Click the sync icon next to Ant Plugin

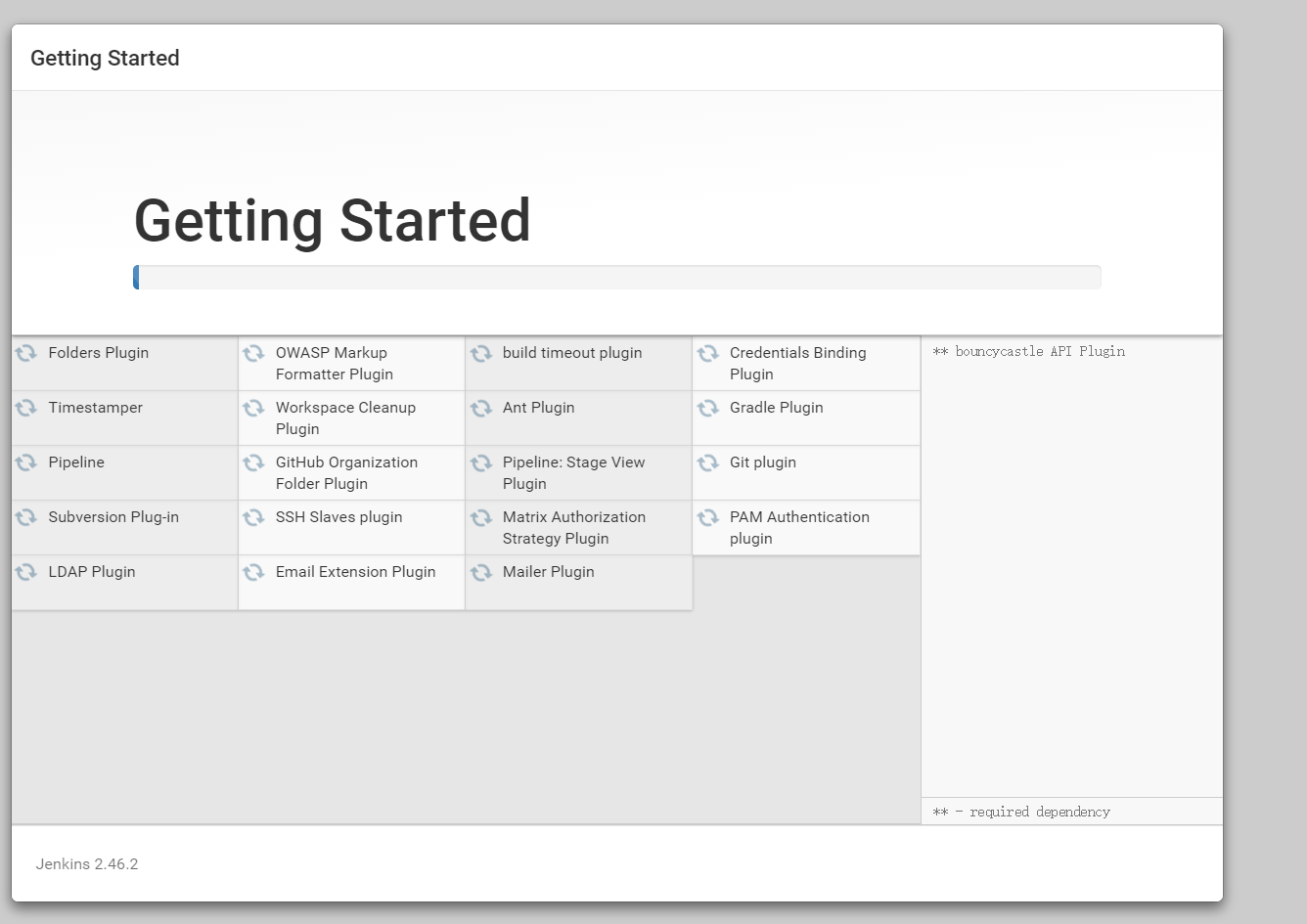pos(481,408)
